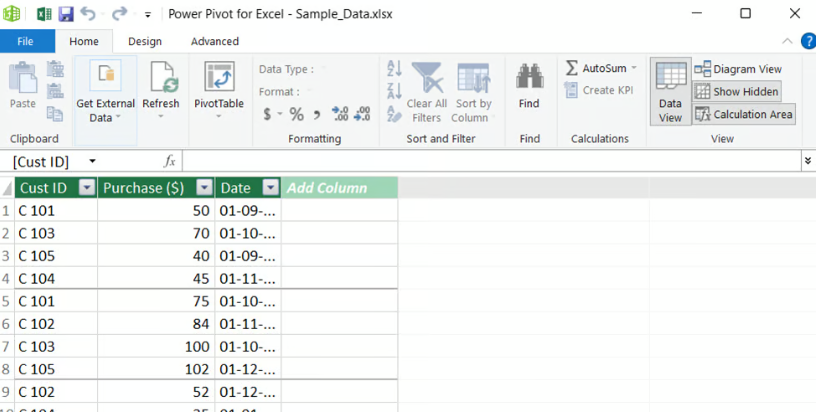The image size is (816, 412).
Task: Collapse the ribbon with the chevron
Action: click(x=788, y=41)
